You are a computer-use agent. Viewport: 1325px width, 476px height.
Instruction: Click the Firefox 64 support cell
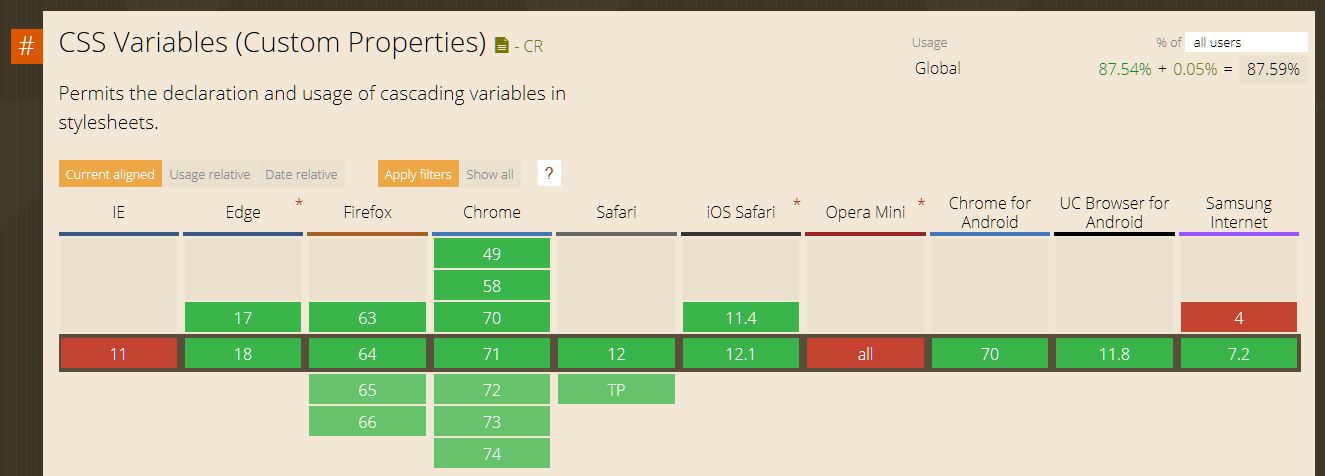(x=367, y=353)
